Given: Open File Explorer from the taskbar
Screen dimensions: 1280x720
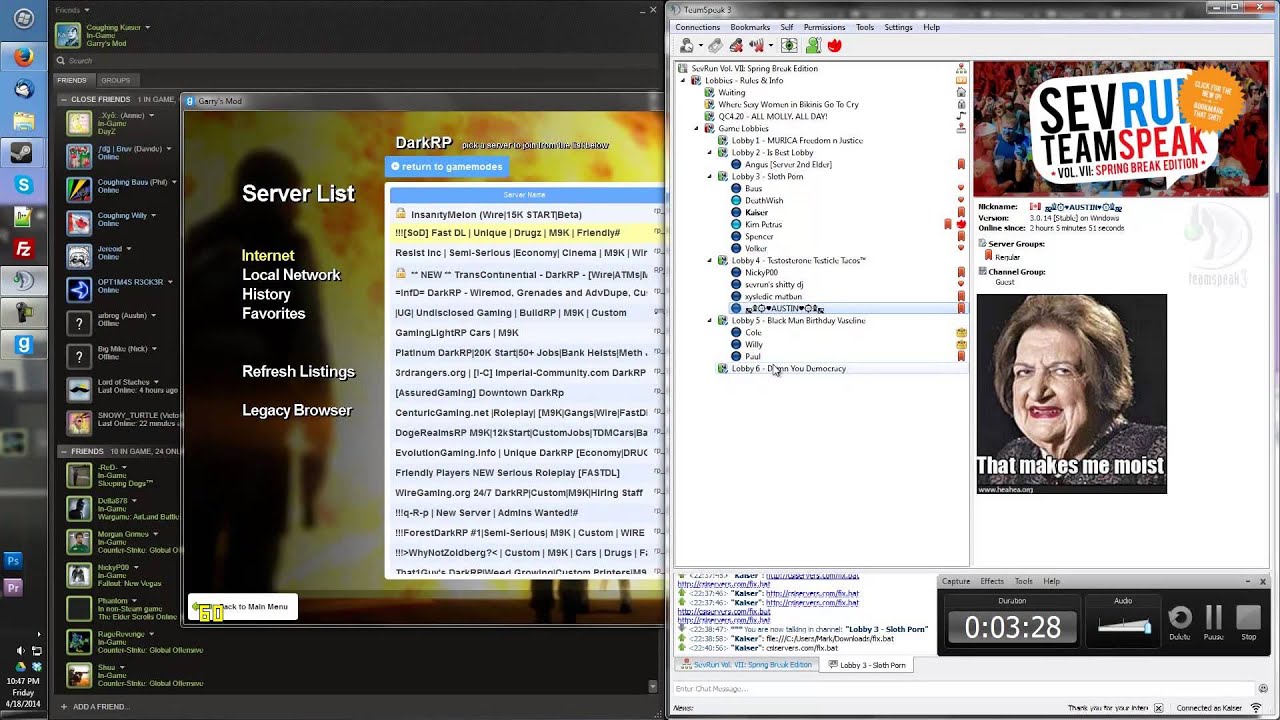Looking at the screenshot, I should 23,121.
